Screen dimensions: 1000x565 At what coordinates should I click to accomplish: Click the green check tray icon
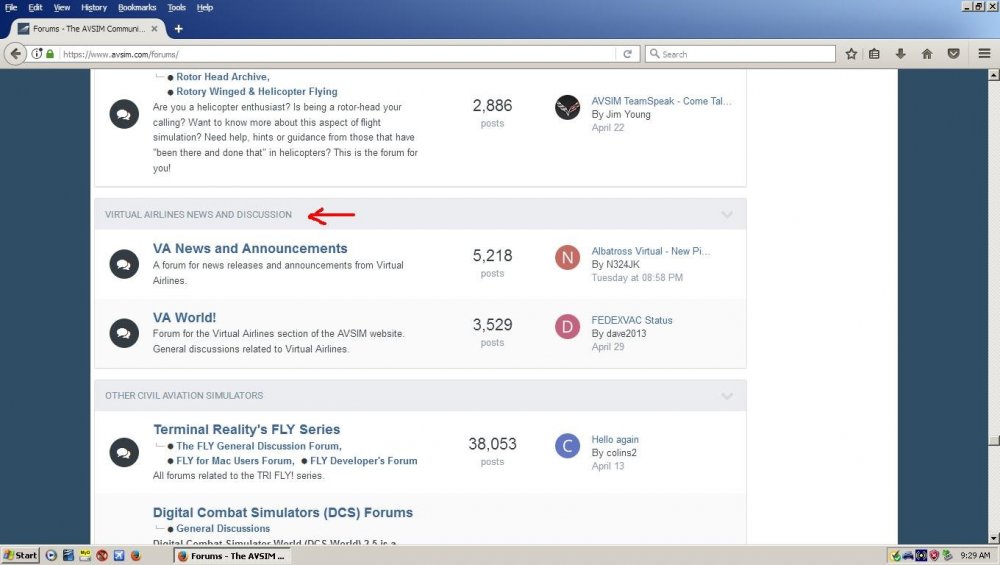click(896, 555)
